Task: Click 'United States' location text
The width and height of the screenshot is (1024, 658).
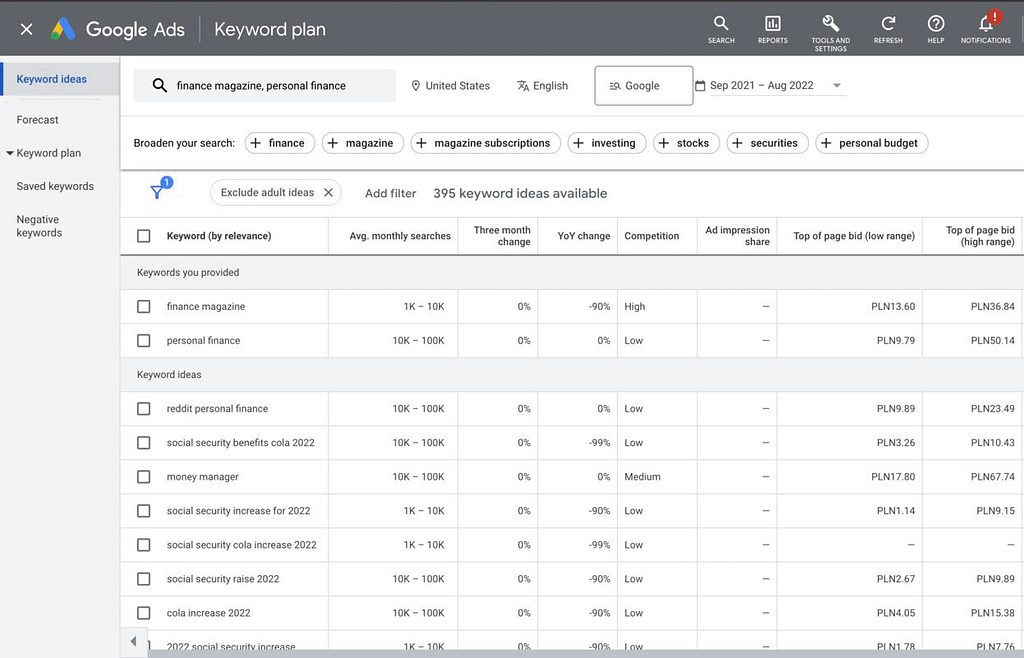Action: (x=457, y=86)
